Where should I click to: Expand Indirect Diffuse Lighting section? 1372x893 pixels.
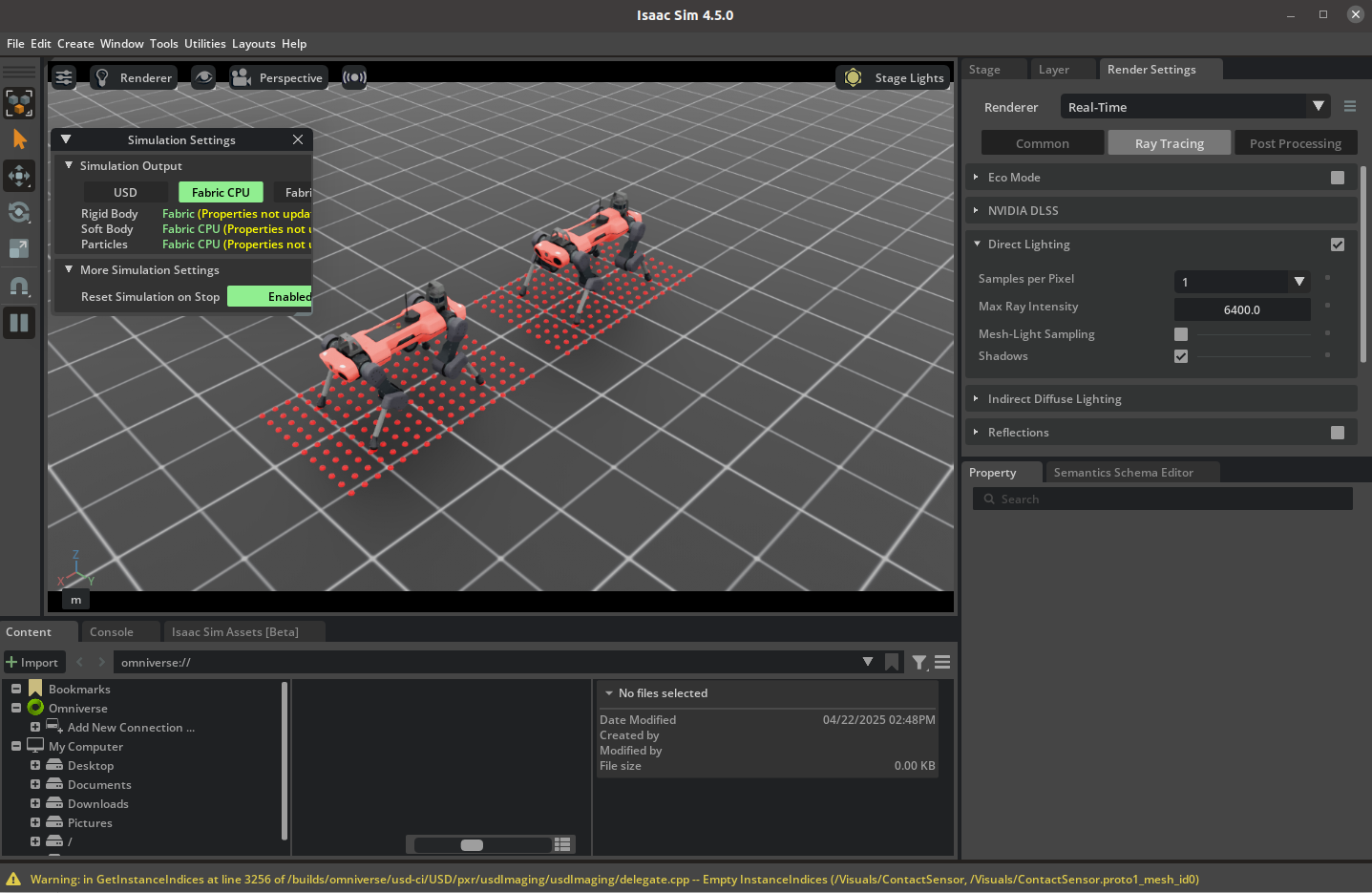pos(976,398)
